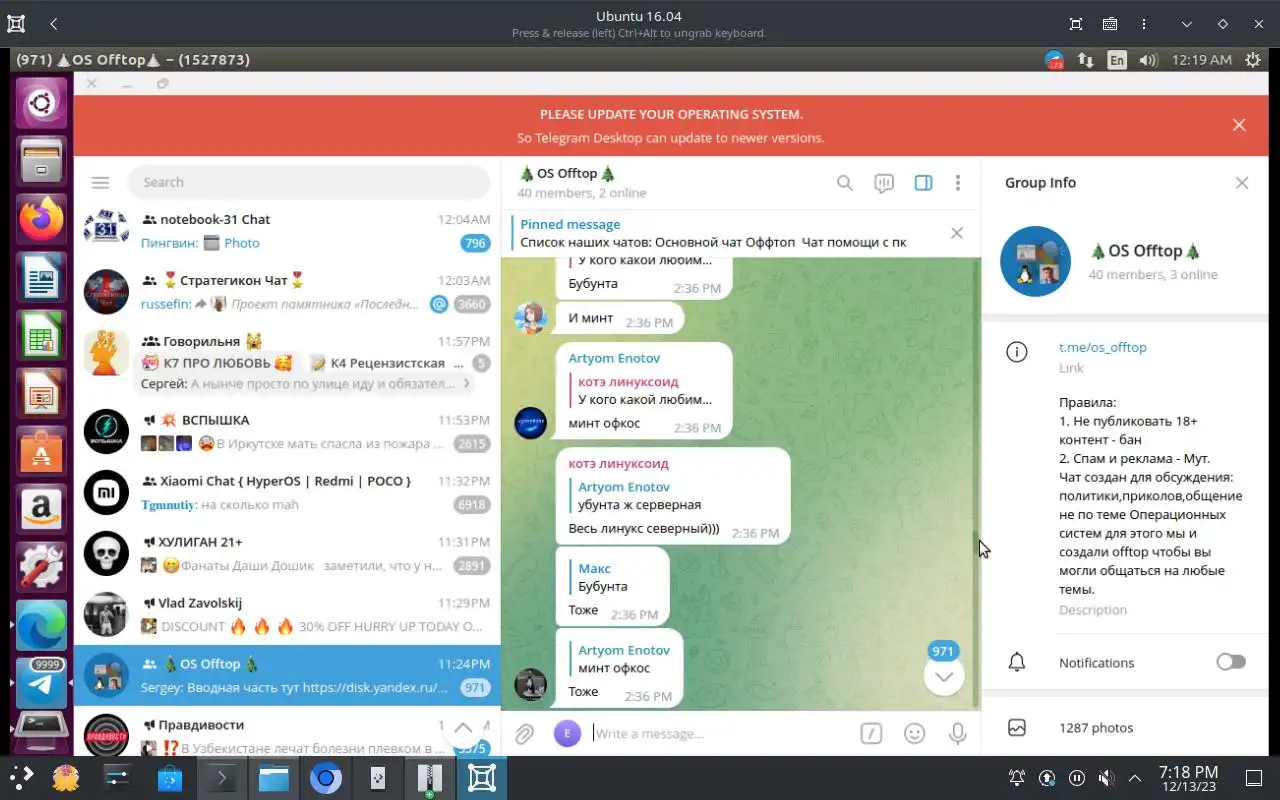Open LibreOffice Calc from launcher
The image size is (1280, 800).
[41, 336]
